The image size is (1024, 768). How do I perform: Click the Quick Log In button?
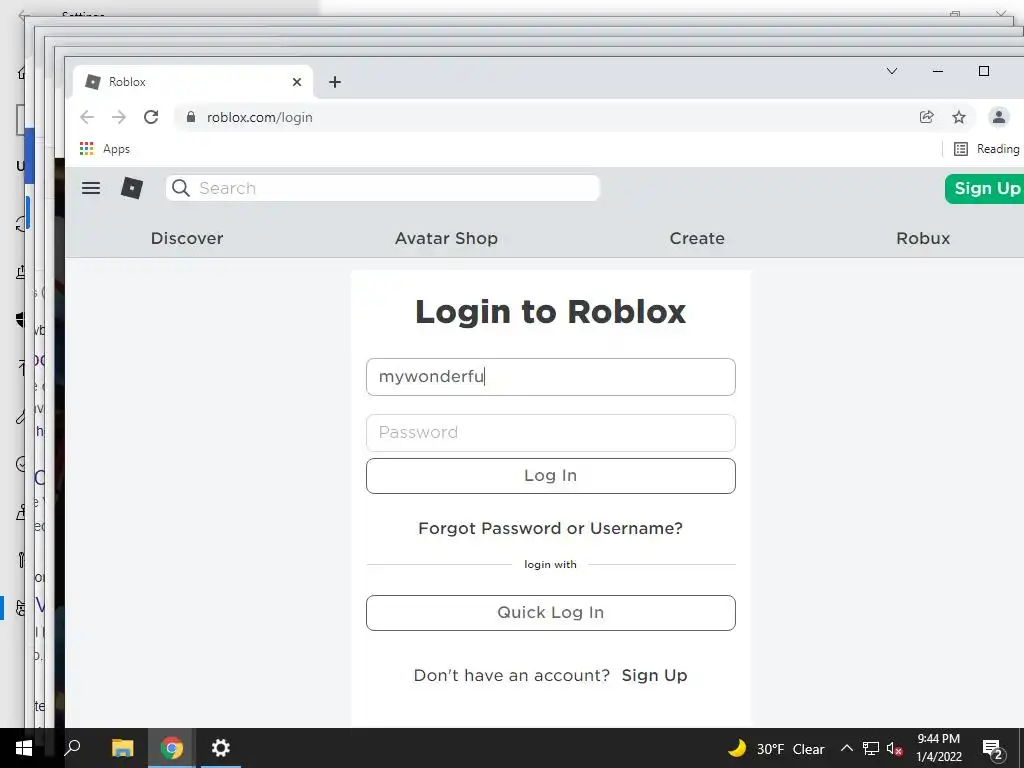click(x=551, y=613)
